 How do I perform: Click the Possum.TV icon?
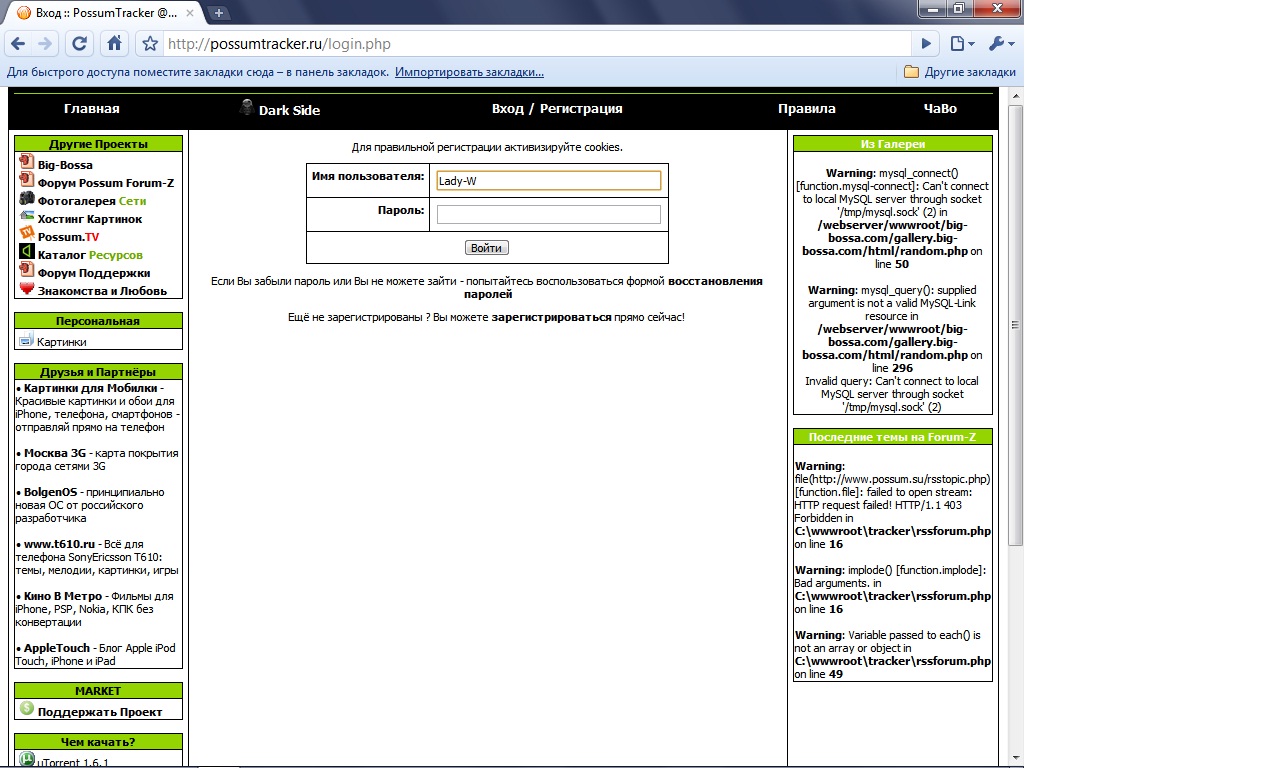27,234
